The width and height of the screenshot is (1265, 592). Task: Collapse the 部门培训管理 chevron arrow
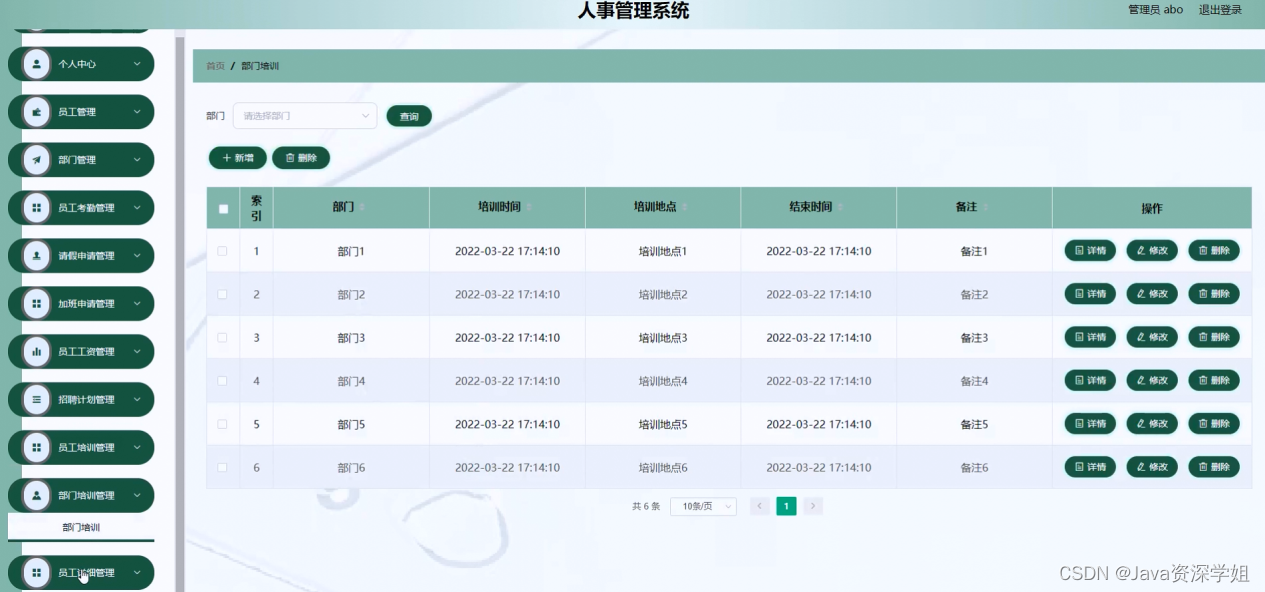coord(137,496)
